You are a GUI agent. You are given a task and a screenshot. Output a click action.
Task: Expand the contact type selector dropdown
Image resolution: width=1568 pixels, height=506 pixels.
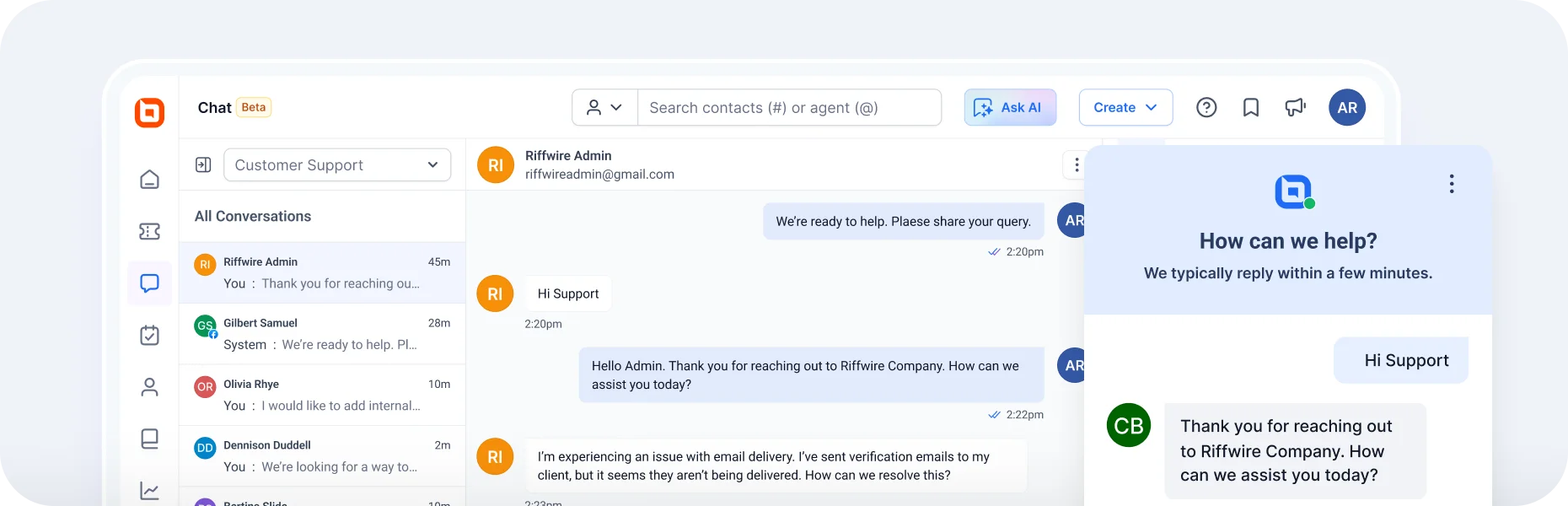(604, 107)
